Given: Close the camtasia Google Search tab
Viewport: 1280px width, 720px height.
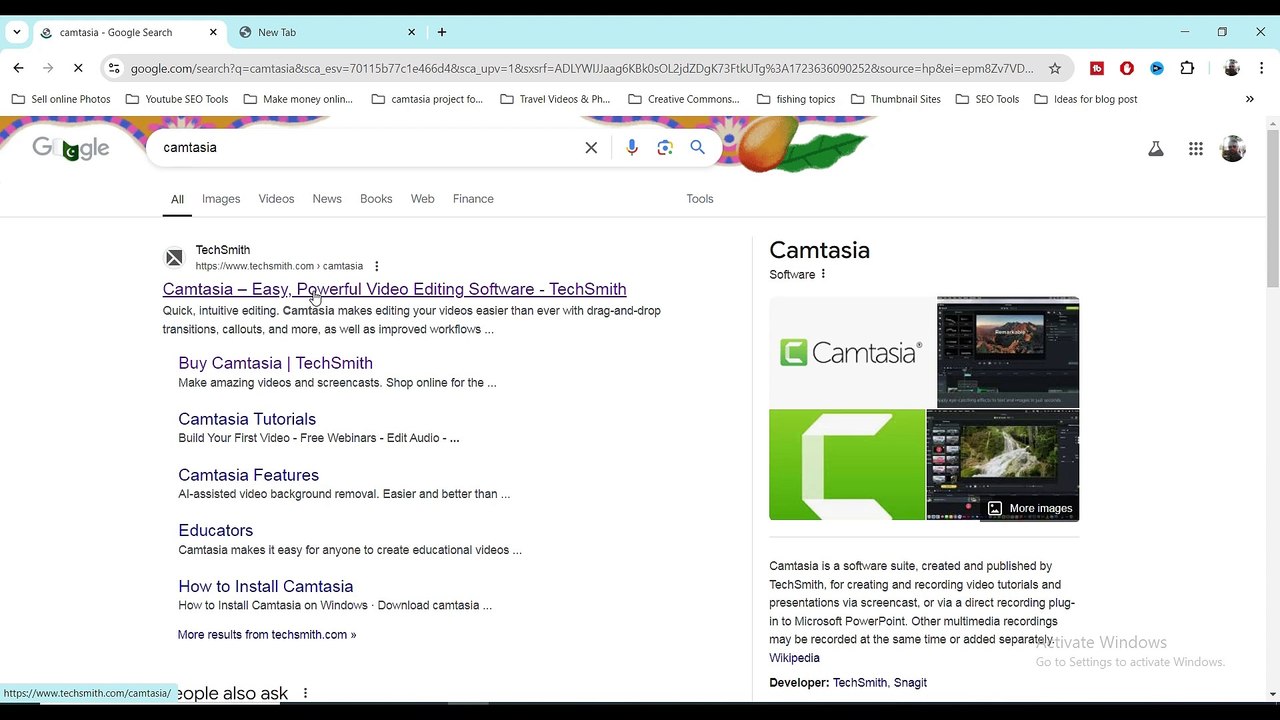Looking at the screenshot, I should click(213, 32).
